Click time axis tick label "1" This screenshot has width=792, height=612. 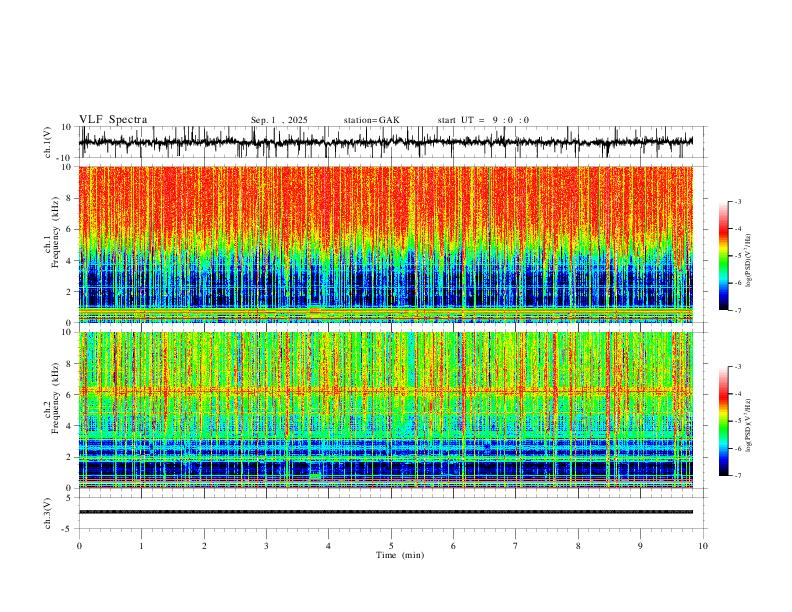click(141, 546)
